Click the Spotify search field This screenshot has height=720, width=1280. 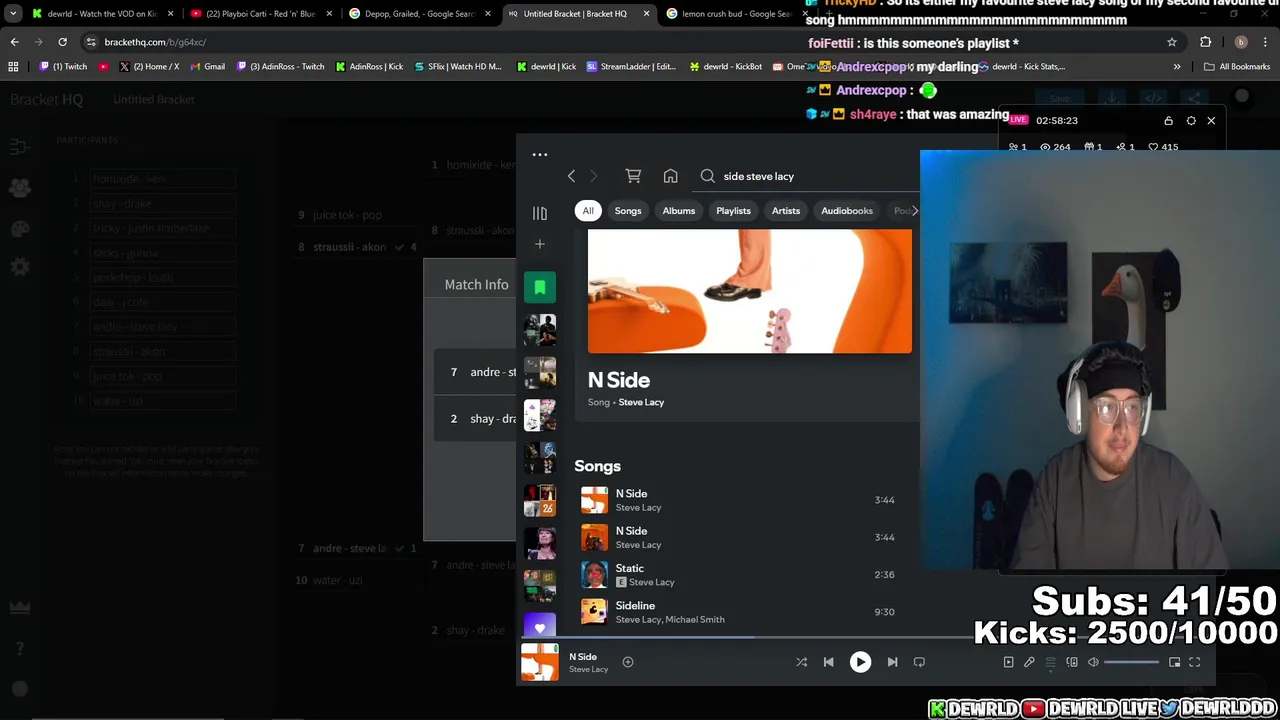(808, 176)
